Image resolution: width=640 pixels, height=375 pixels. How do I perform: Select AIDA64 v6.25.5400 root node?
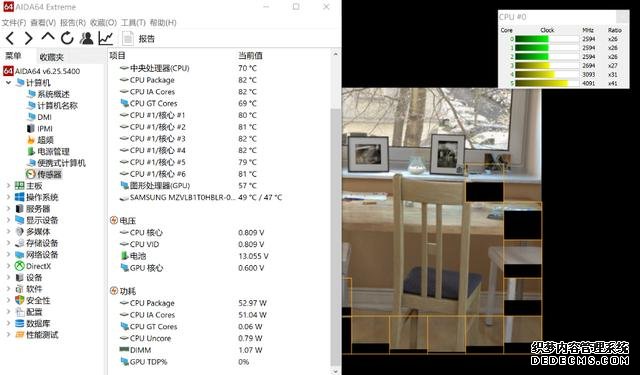click(42, 71)
